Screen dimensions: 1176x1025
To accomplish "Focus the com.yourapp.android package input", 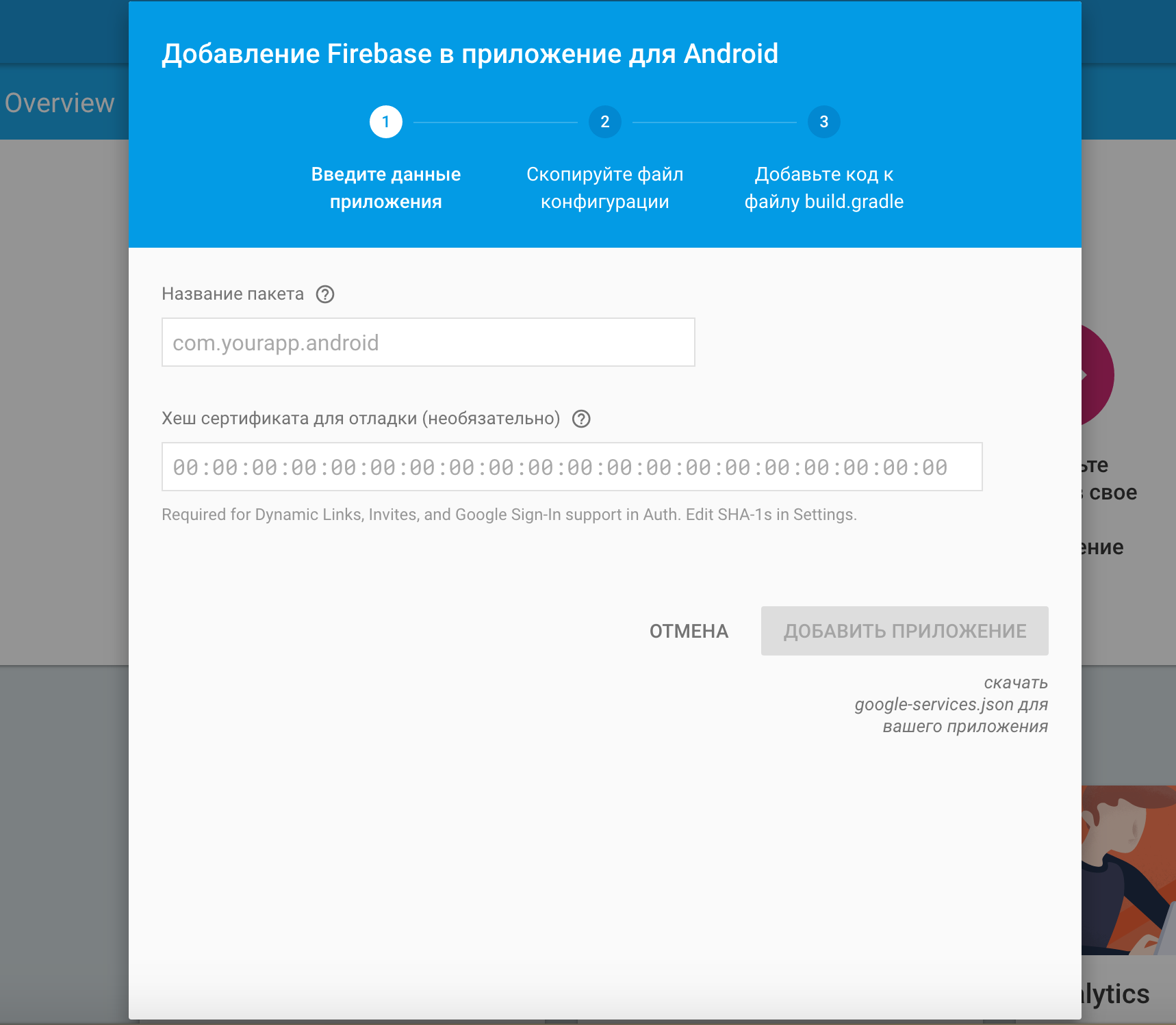I will (428, 342).
